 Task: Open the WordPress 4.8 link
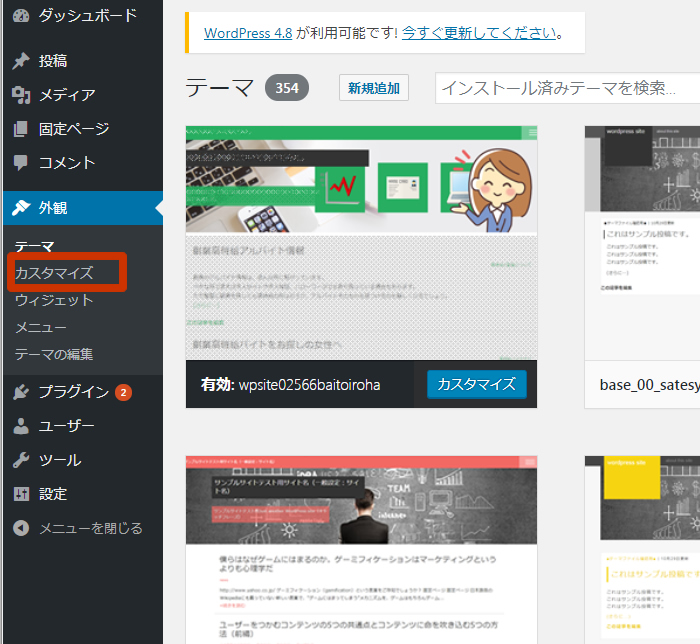pyautogui.click(x=248, y=33)
